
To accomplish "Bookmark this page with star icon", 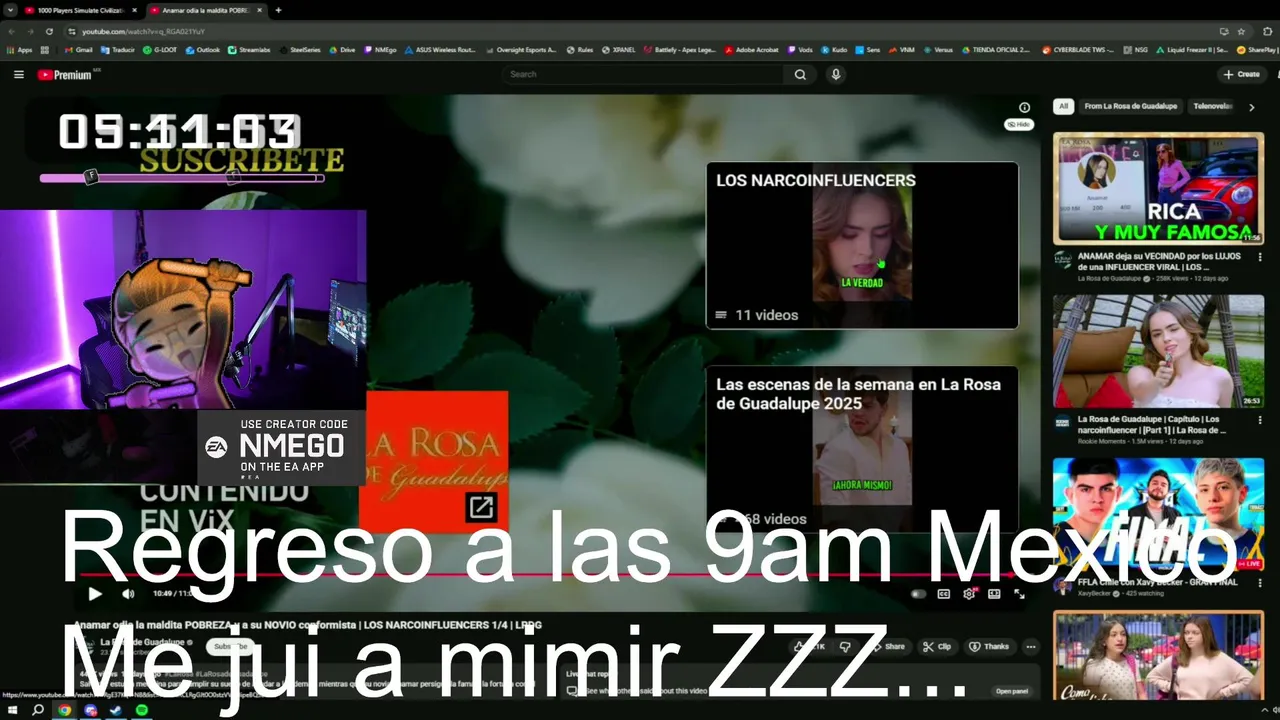I will (x=1241, y=31).
